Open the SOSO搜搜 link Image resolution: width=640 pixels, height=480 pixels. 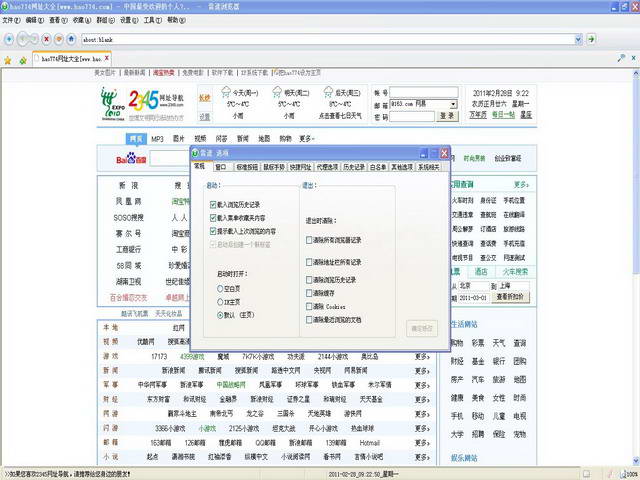click(129, 218)
